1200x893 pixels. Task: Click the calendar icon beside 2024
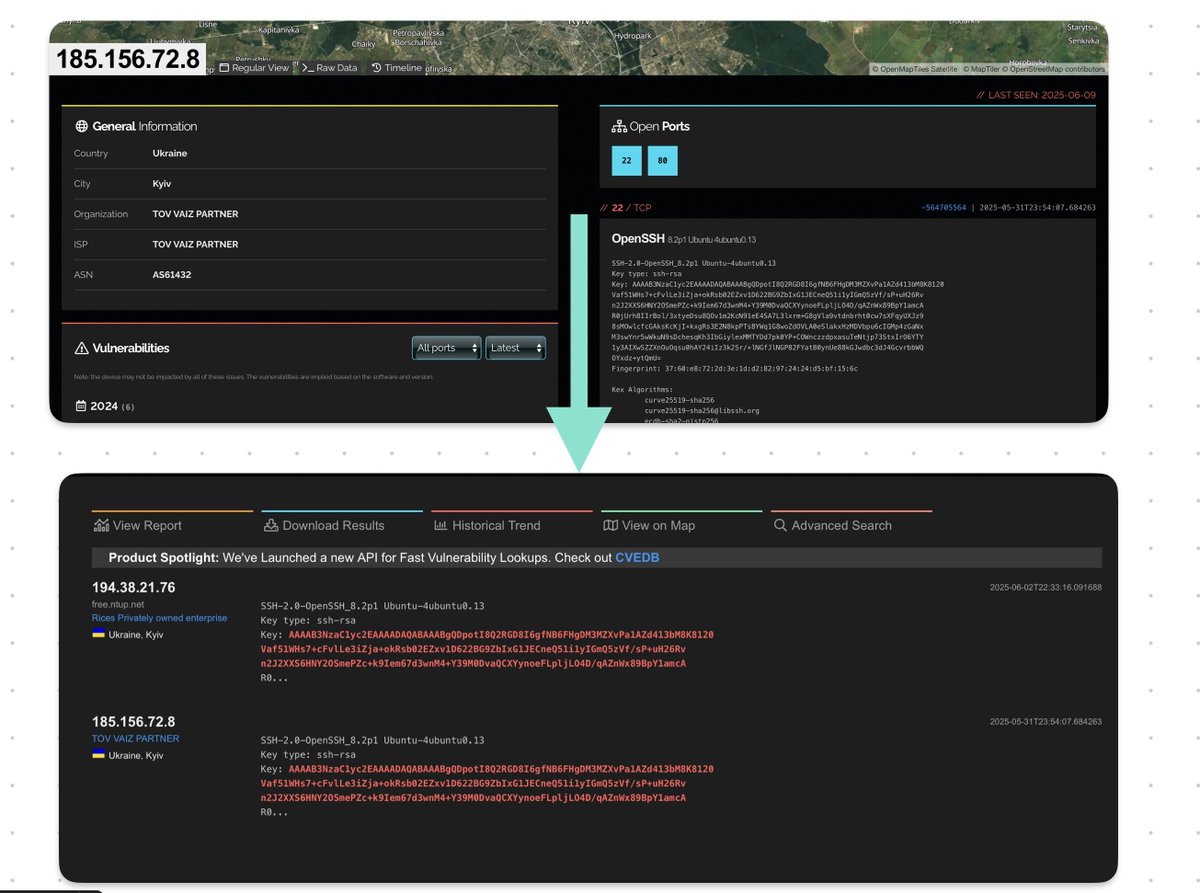(x=81, y=406)
